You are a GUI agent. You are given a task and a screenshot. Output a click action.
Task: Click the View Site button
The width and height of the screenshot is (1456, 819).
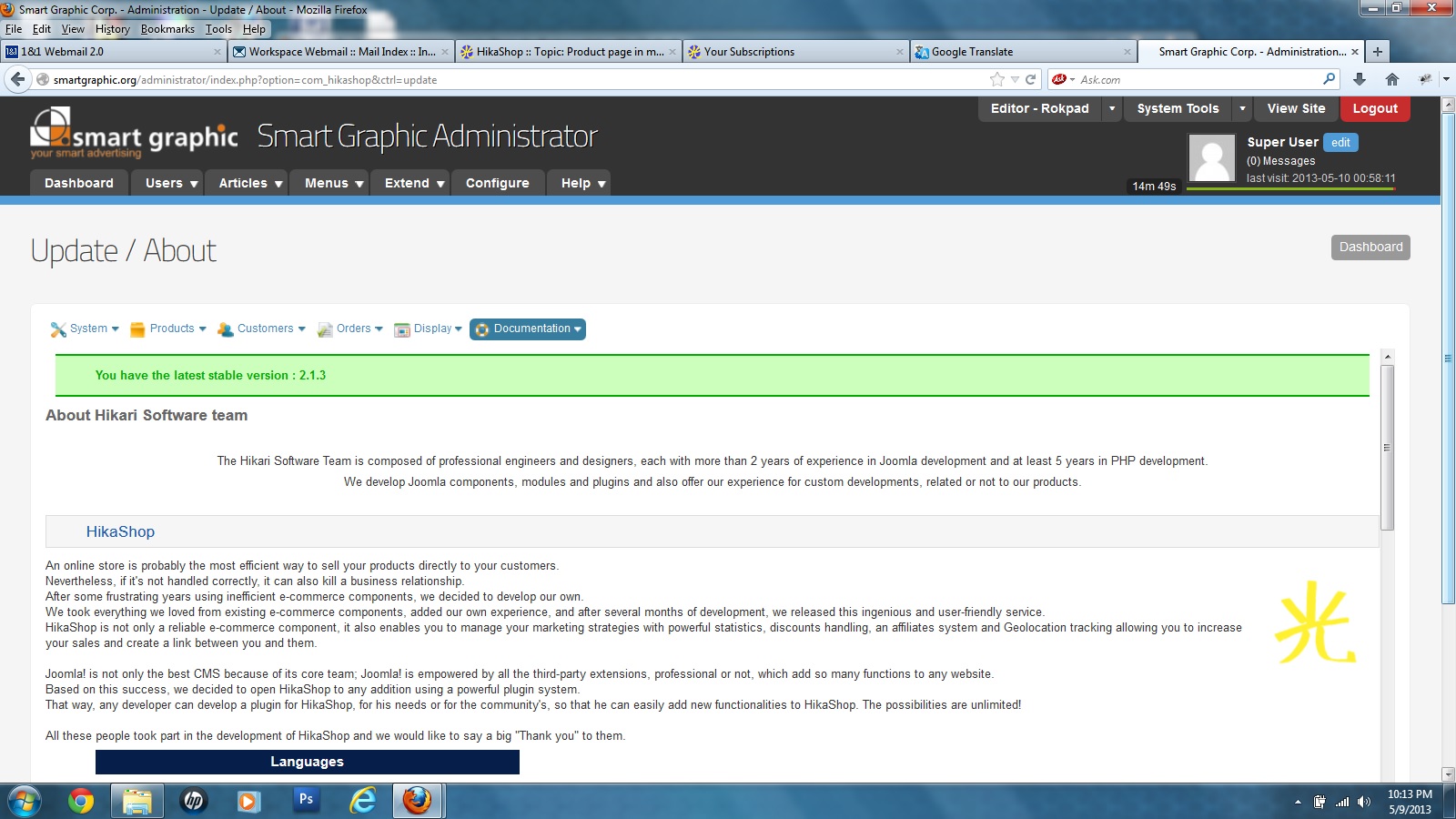[x=1296, y=108]
